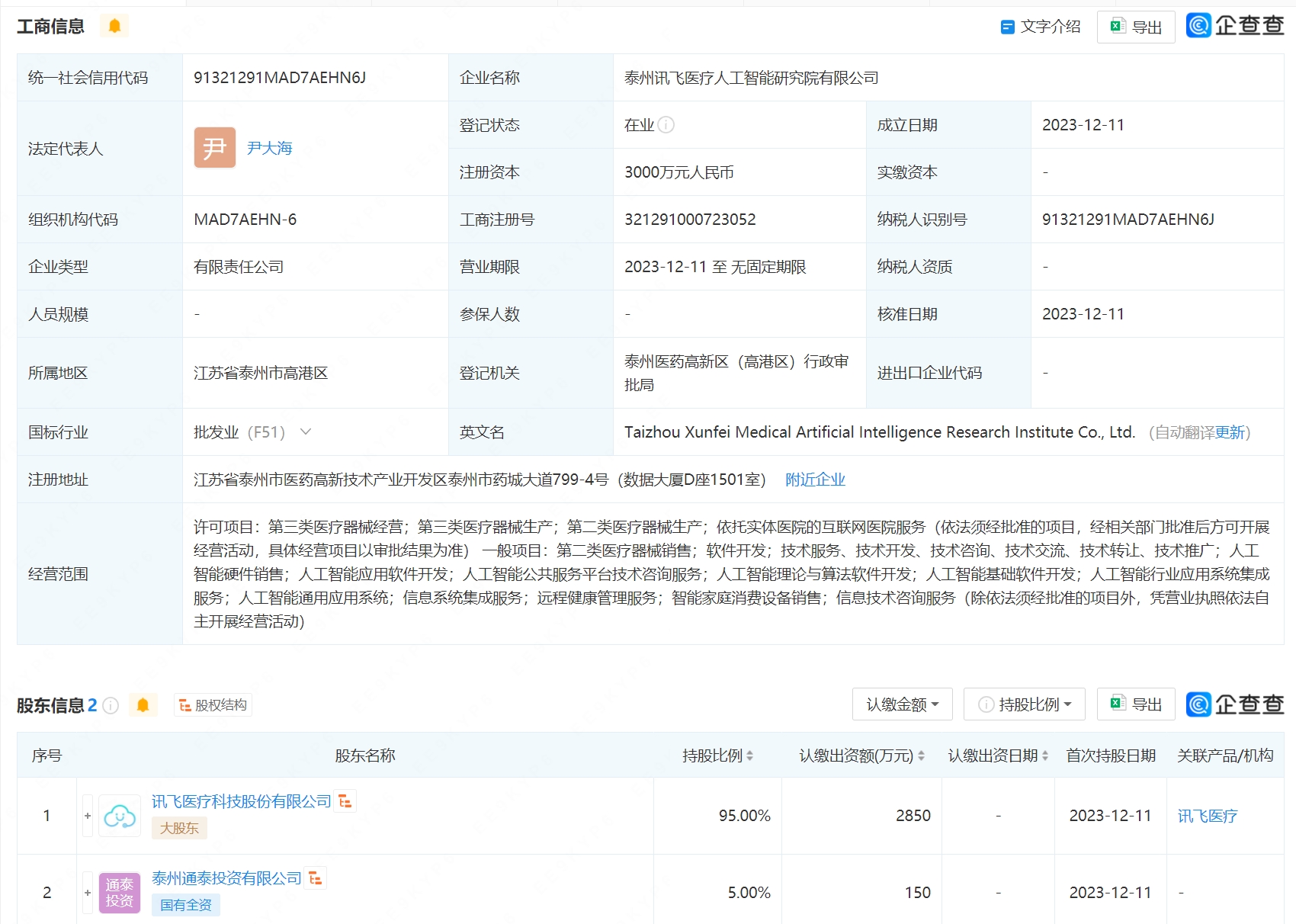This screenshot has width=1296, height=924.
Task: Select the registered capital 3000万元人民币
Action: point(679,172)
